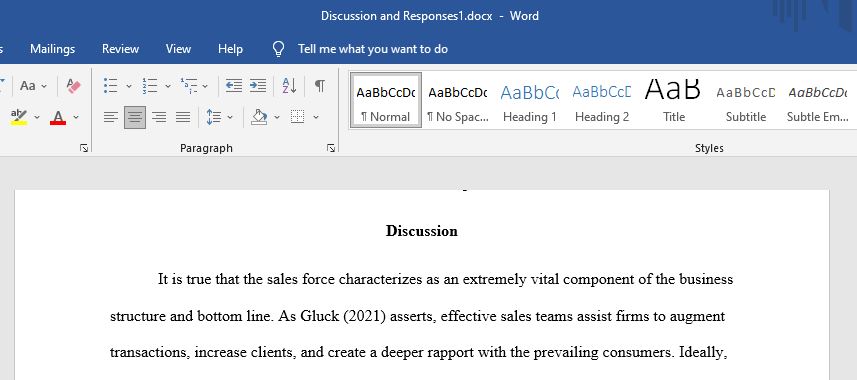Toggle the numbered list
Viewport: 857px width, 380px height.
click(x=150, y=86)
